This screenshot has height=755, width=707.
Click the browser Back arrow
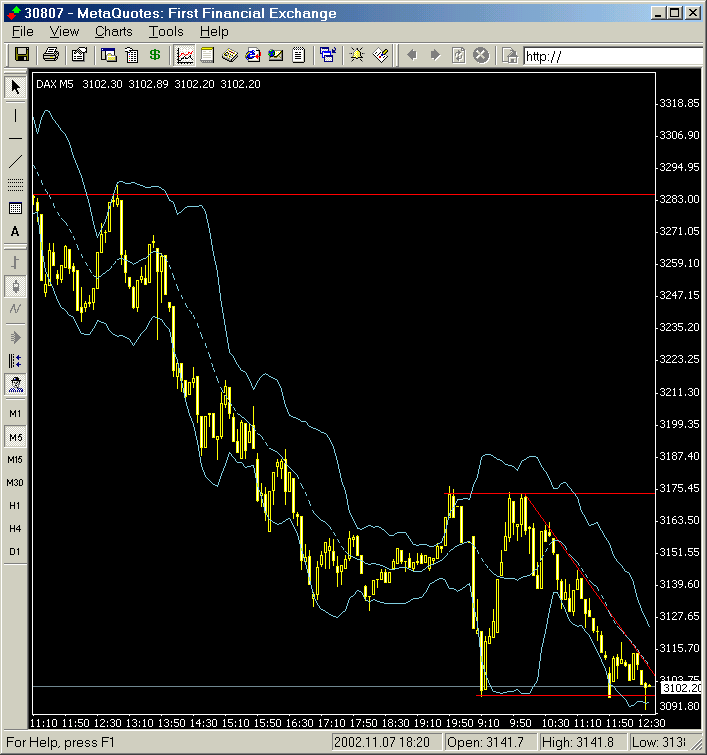[412, 55]
